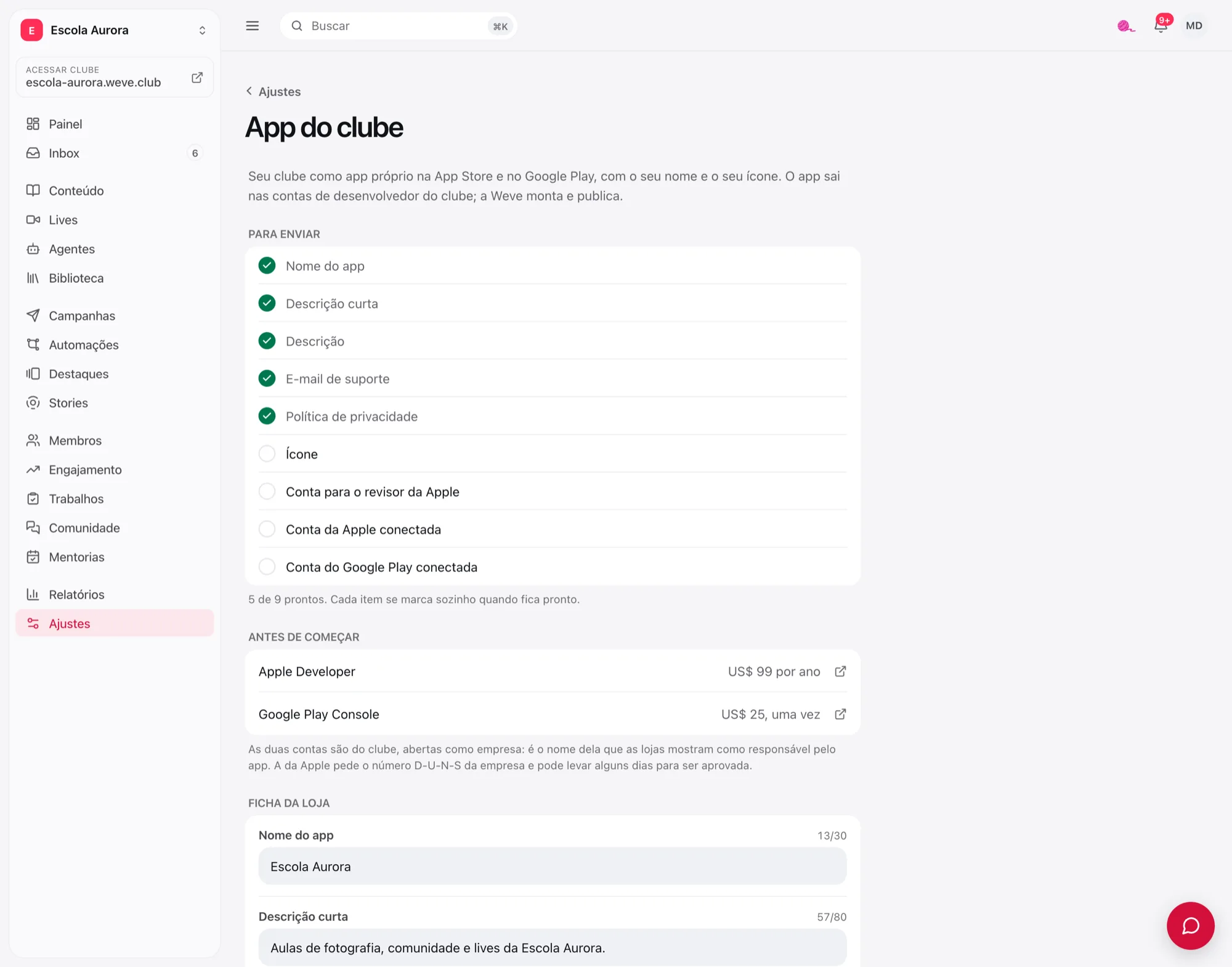This screenshot has width=1232, height=967.
Task: Toggle Conta da Apple conectada circle
Action: point(267,529)
